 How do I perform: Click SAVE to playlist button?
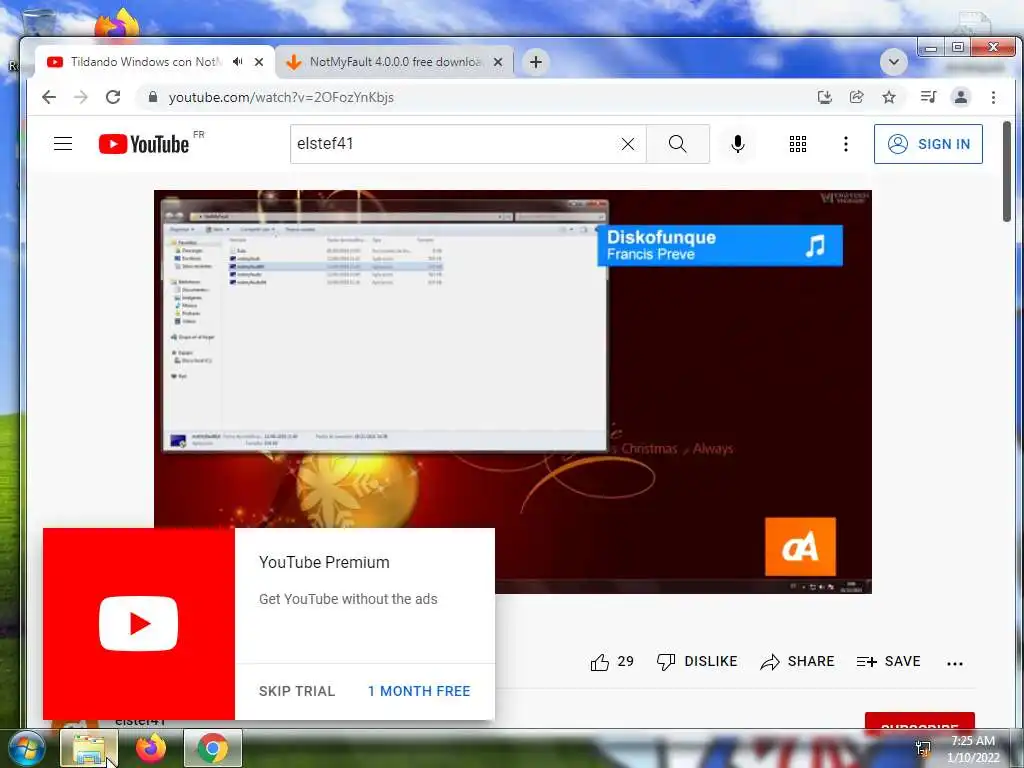(889, 662)
